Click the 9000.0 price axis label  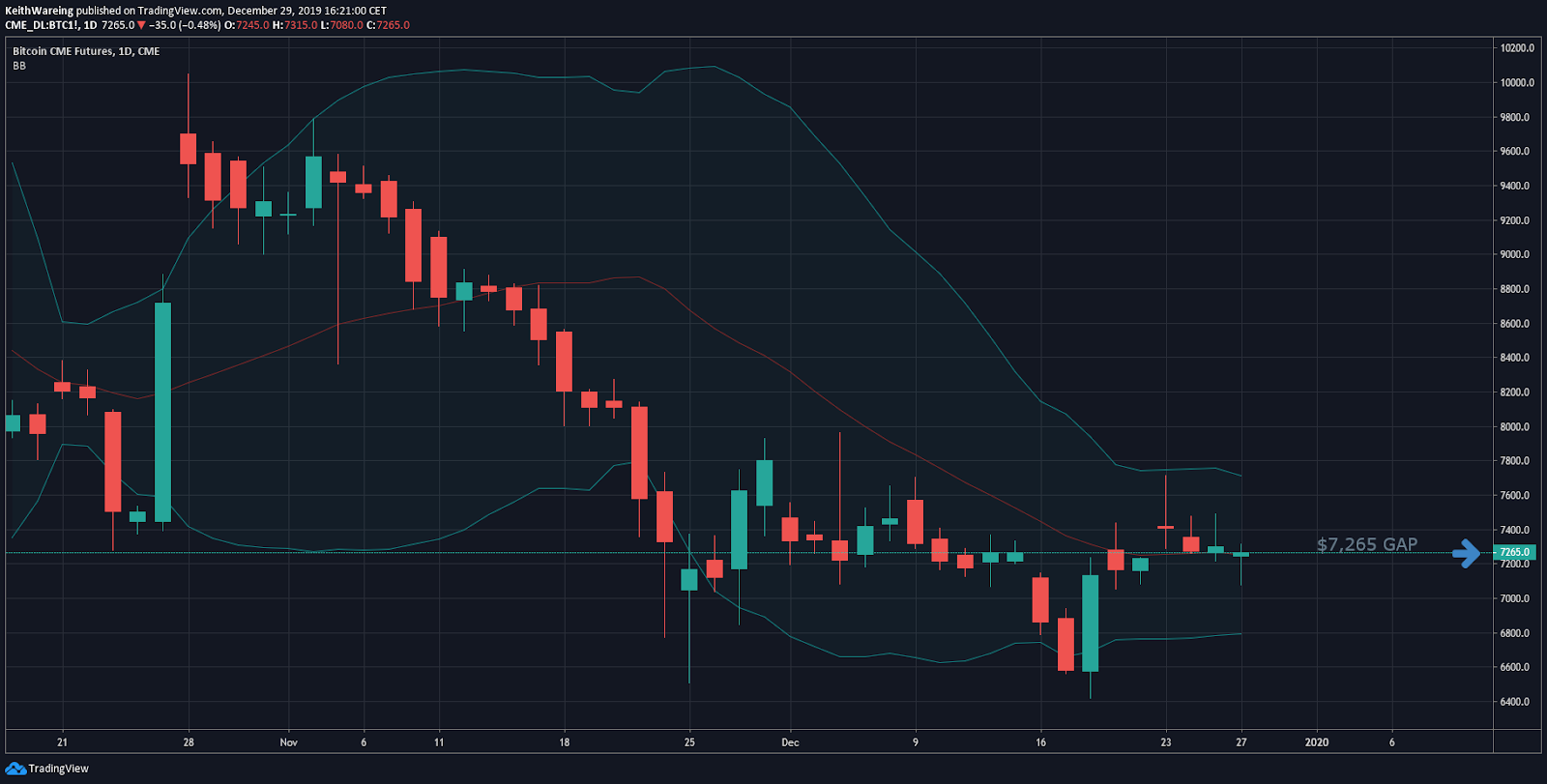[1514, 254]
